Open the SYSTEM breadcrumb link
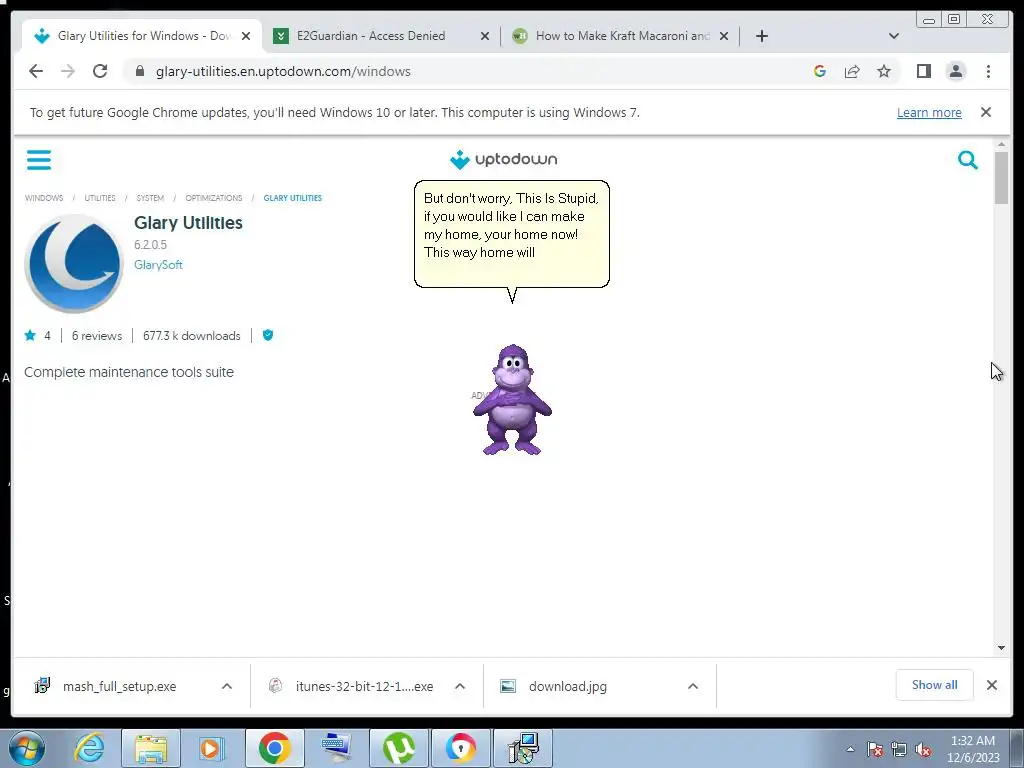 (150, 198)
